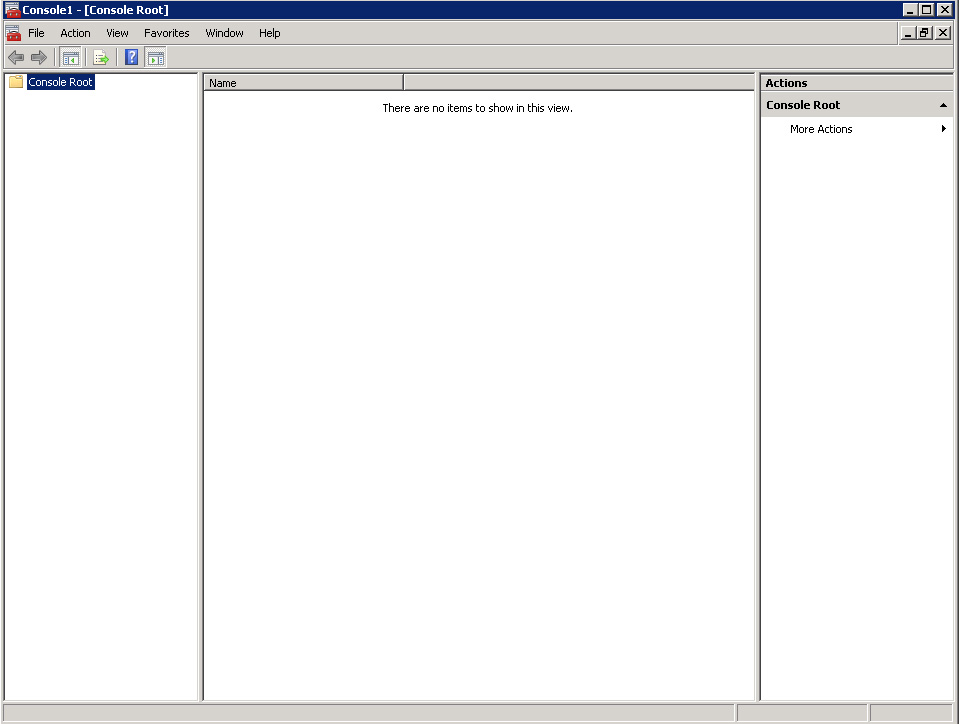The height and width of the screenshot is (724, 959).
Task: Click the Console1 title bar text
Action: coord(95,10)
